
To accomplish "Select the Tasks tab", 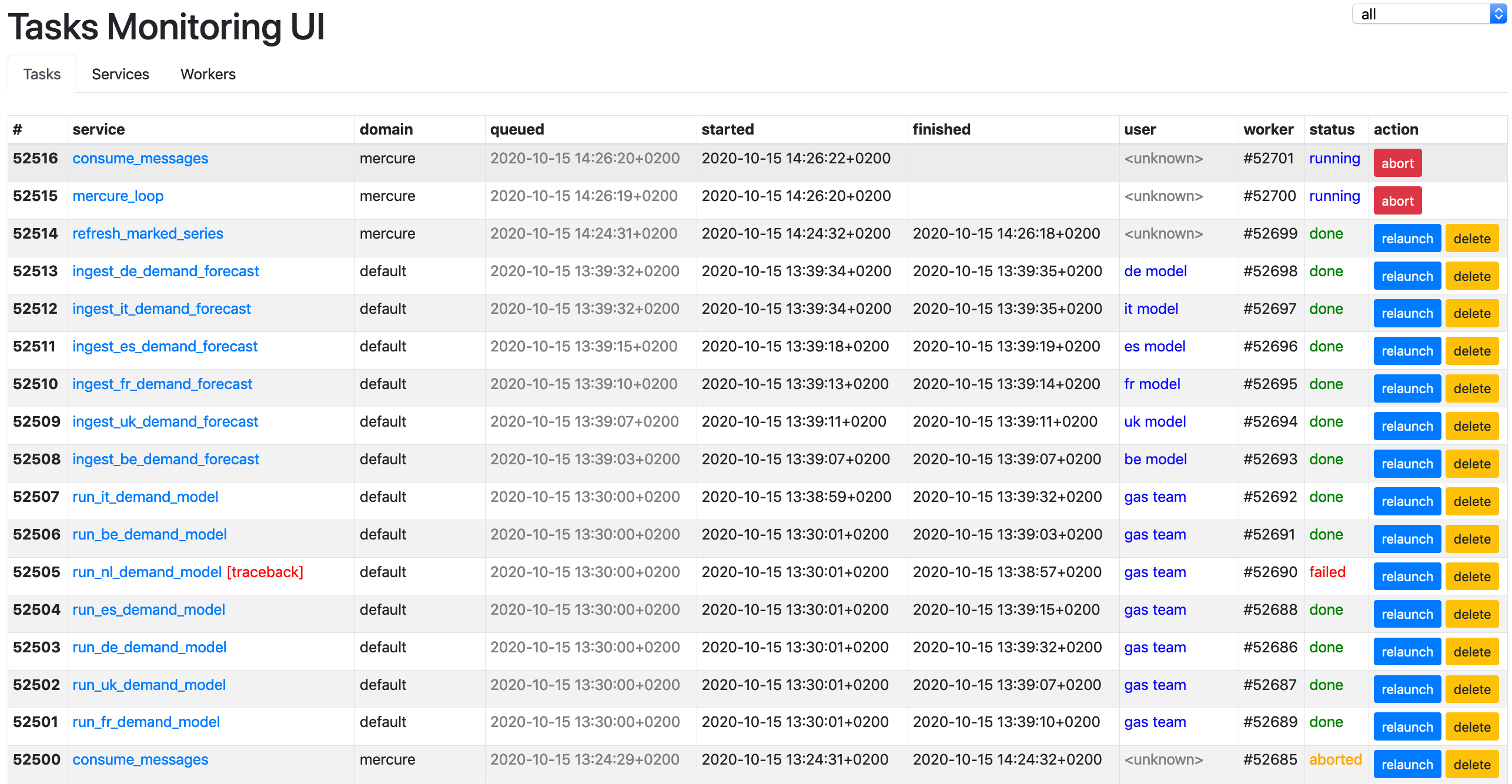I will point(42,74).
